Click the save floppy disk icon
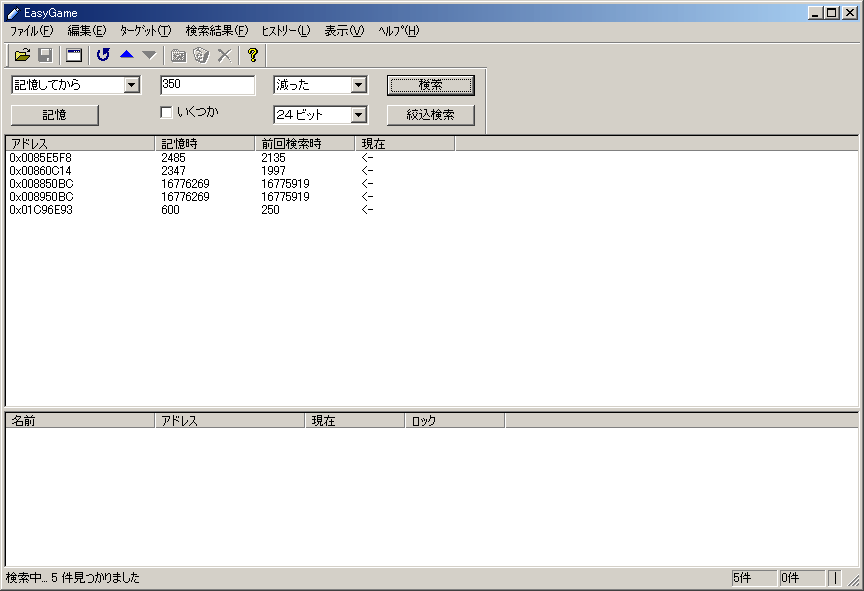The height and width of the screenshot is (591, 864). coord(45,55)
